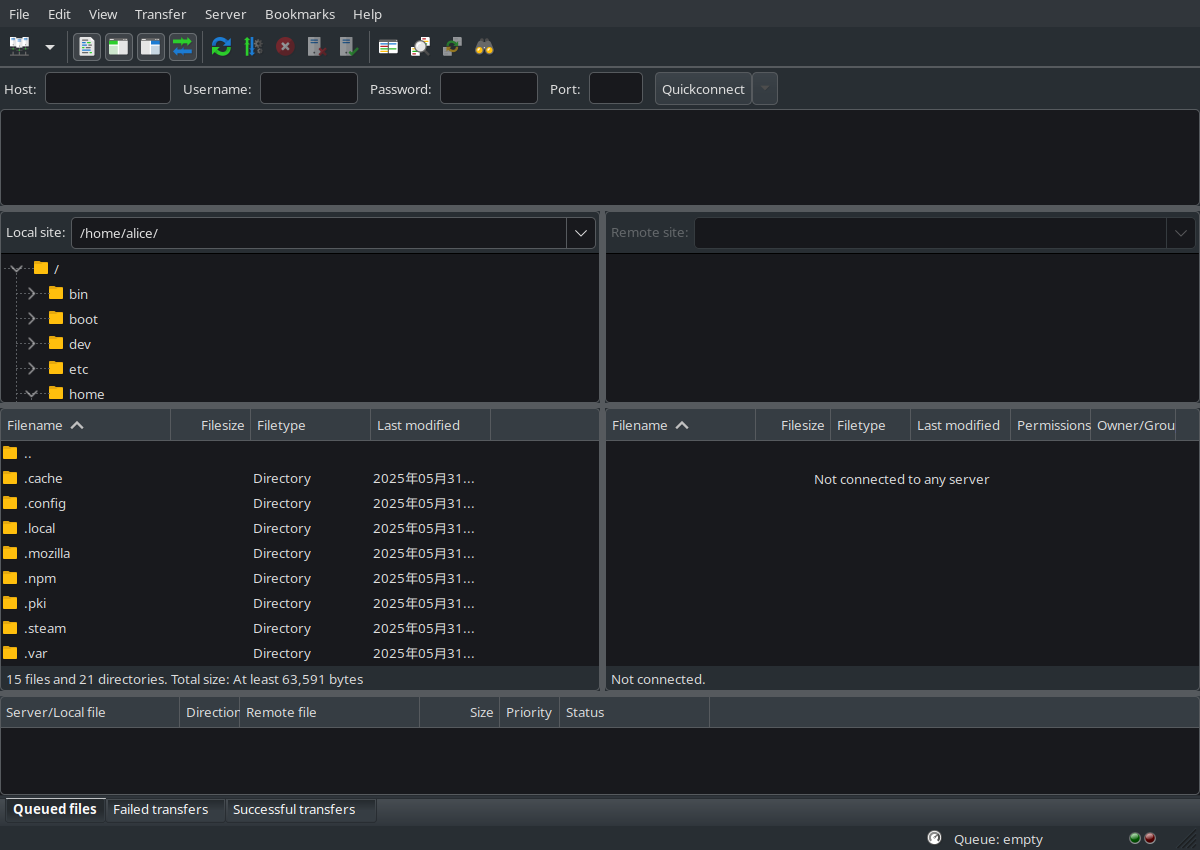Select the .mozilla directory in the file list
This screenshot has width=1200, height=850.
click(47, 553)
